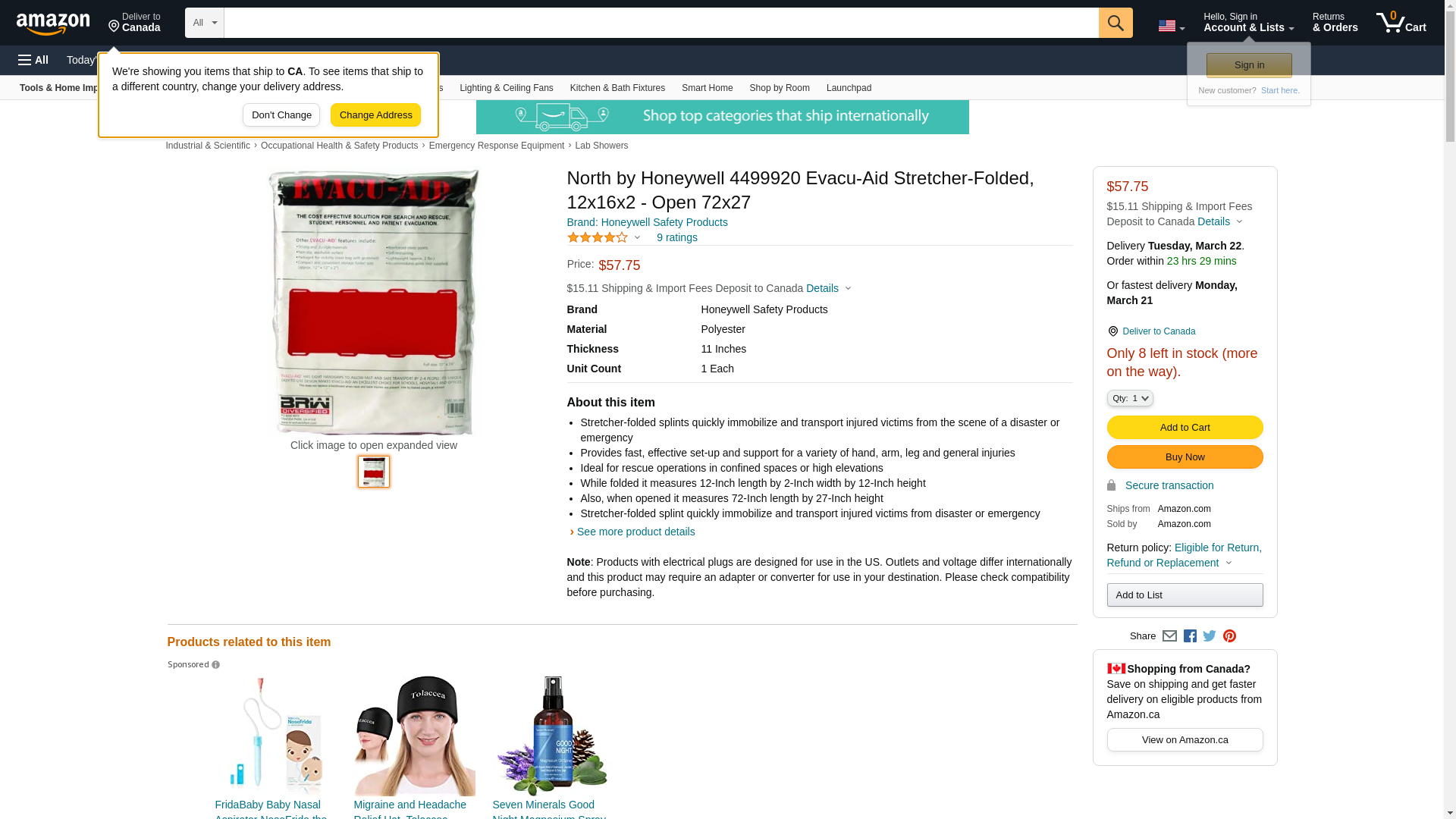The width and height of the screenshot is (1456, 819).
Task: Expand the All search category dropdown
Action: (205, 23)
